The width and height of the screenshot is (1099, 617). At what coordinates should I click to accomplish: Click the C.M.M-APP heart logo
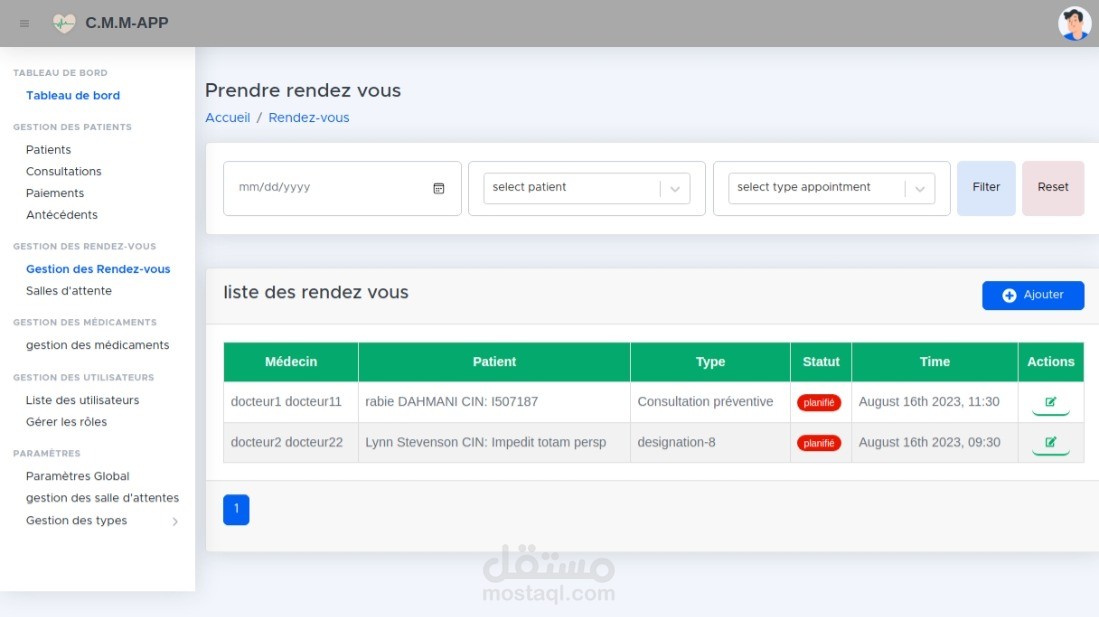click(64, 23)
